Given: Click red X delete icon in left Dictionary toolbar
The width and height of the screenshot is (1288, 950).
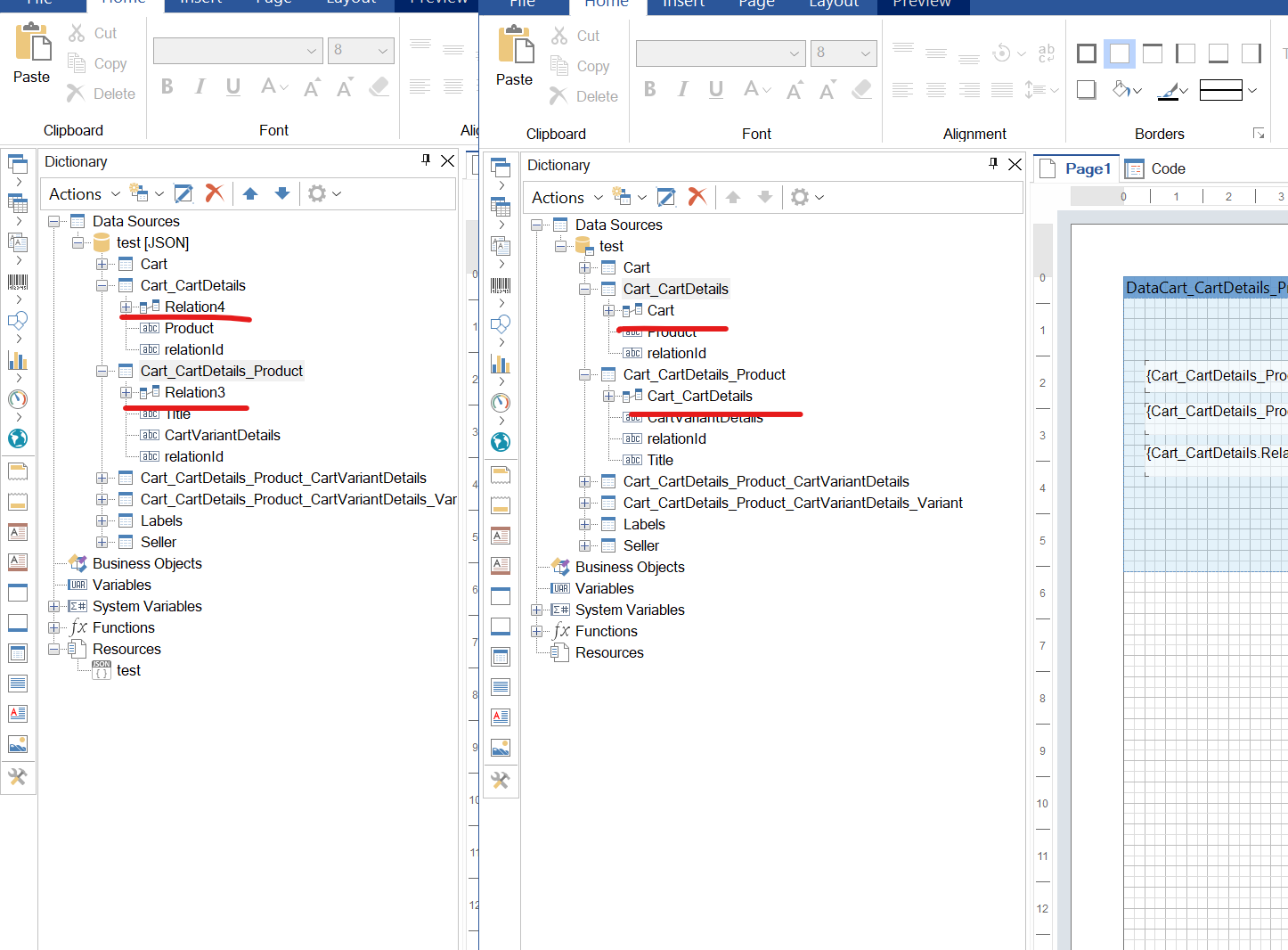Looking at the screenshot, I should 214,193.
